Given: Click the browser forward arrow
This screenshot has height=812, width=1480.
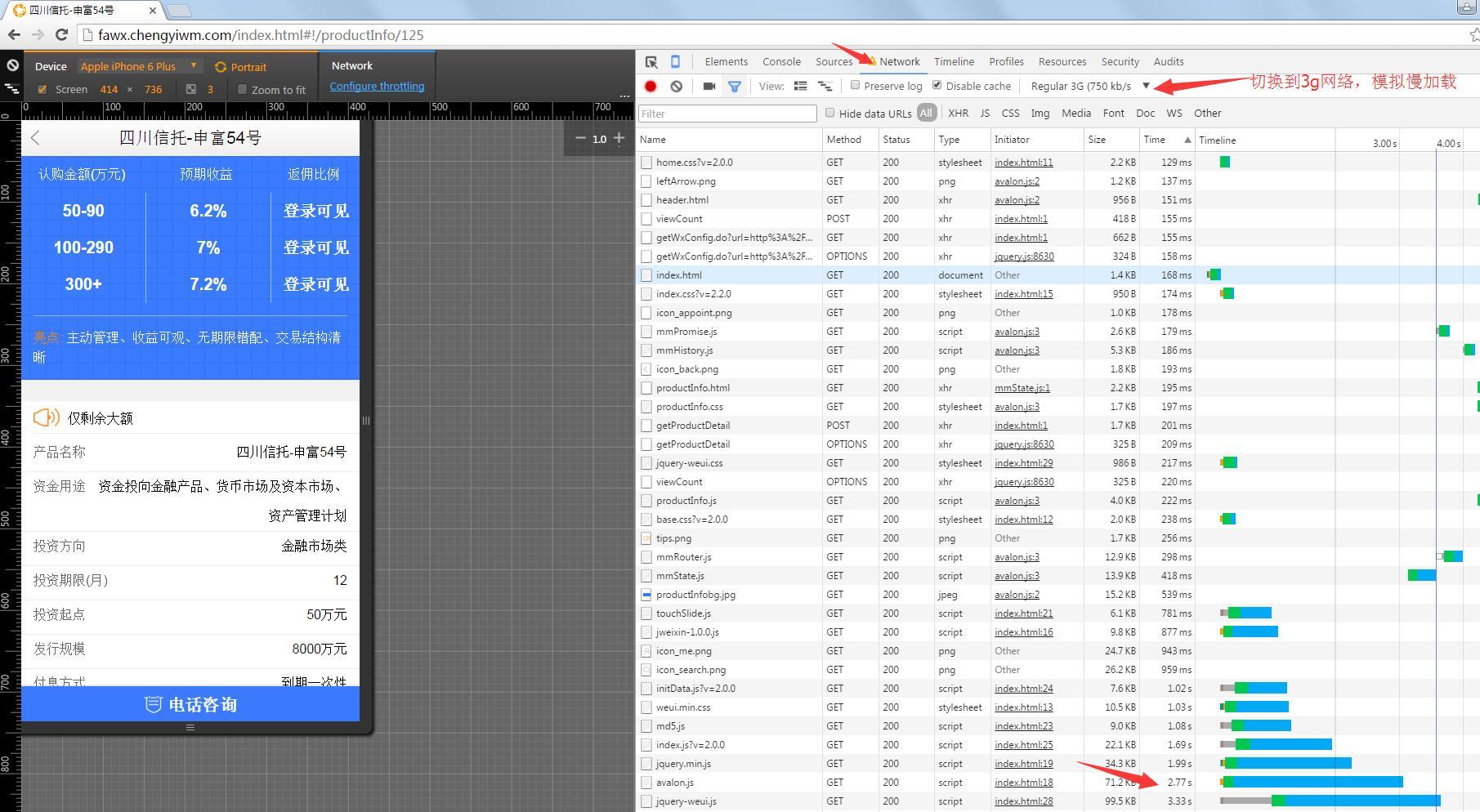Looking at the screenshot, I should [x=38, y=34].
